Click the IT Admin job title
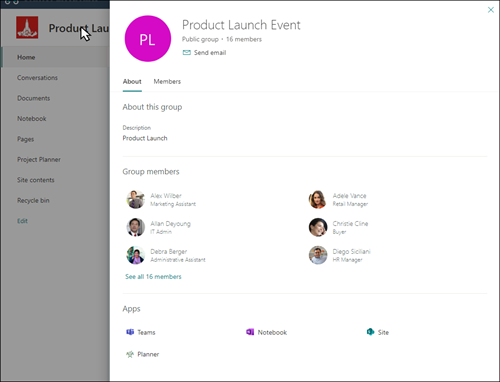This screenshot has height=382, width=500. [x=161, y=232]
